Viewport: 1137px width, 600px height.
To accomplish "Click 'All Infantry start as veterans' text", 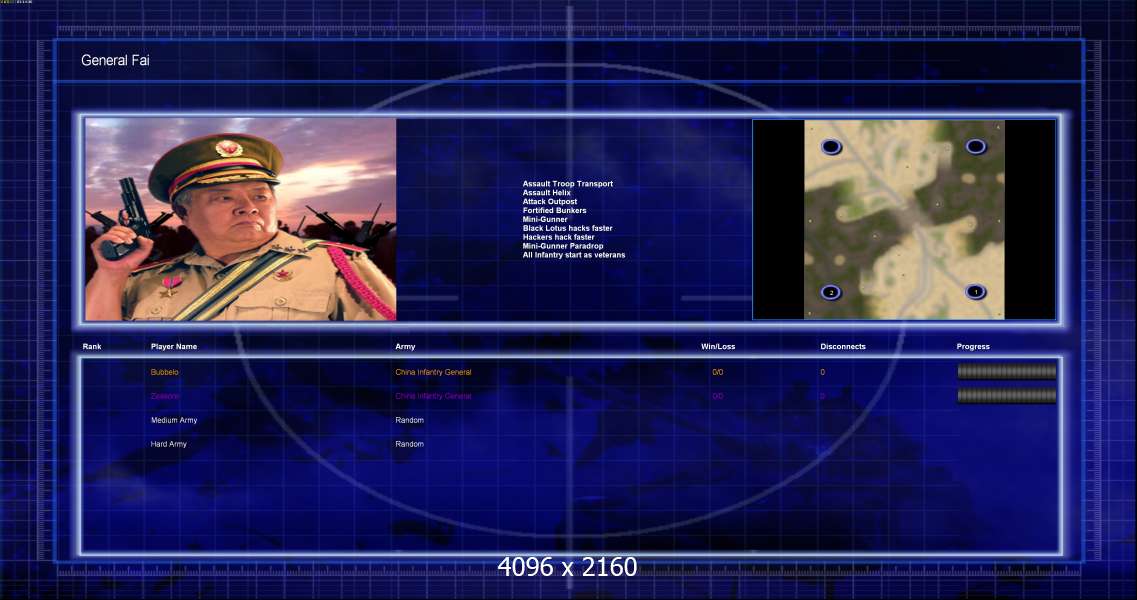I will point(574,255).
